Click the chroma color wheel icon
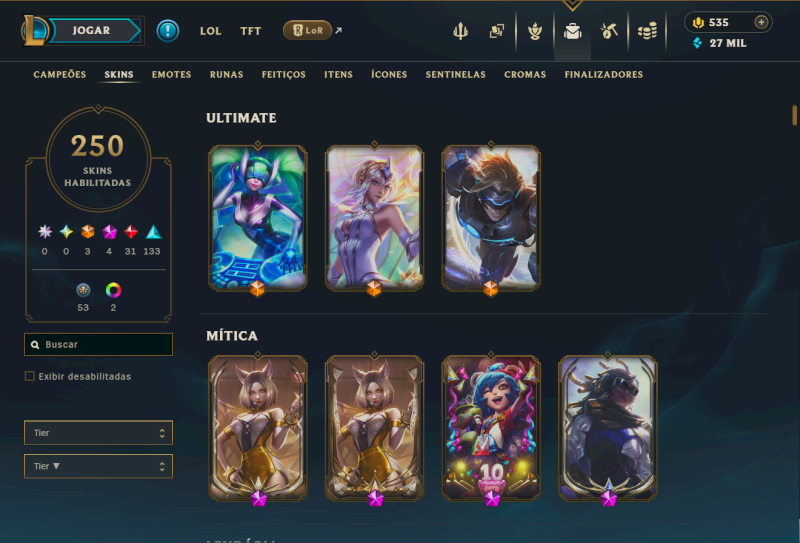This screenshot has width=800, height=543. [113, 290]
